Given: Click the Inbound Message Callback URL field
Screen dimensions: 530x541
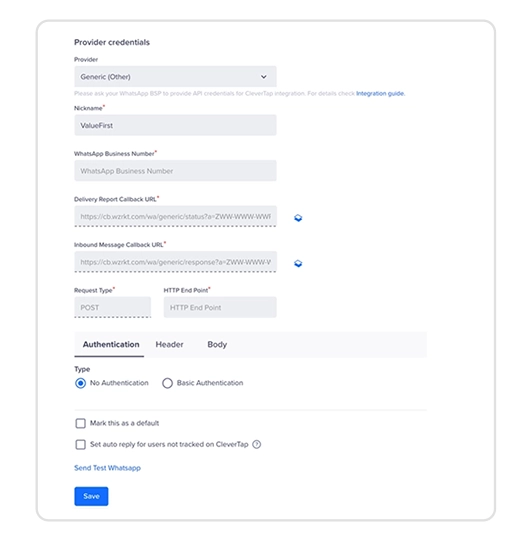Looking at the screenshot, I should pos(175,262).
